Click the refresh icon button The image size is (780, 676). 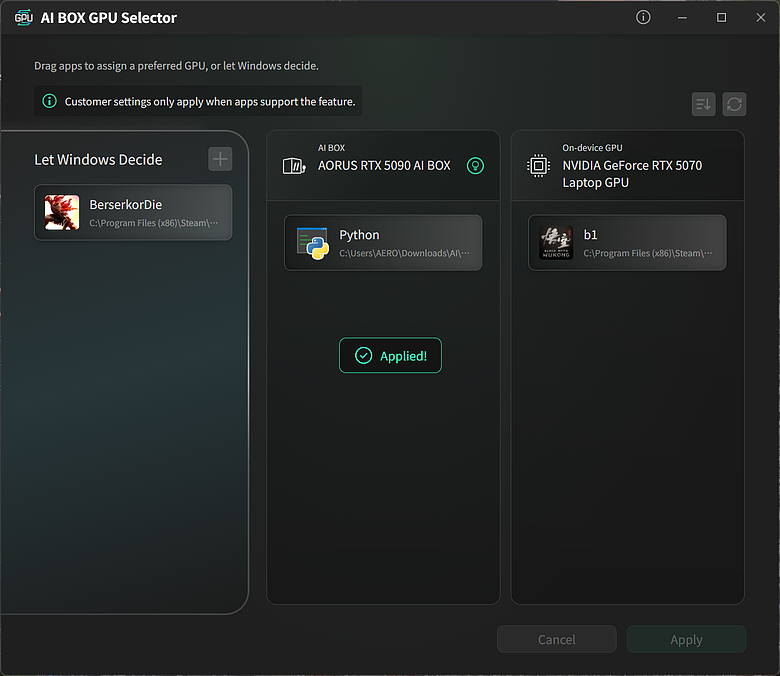(x=734, y=104)
